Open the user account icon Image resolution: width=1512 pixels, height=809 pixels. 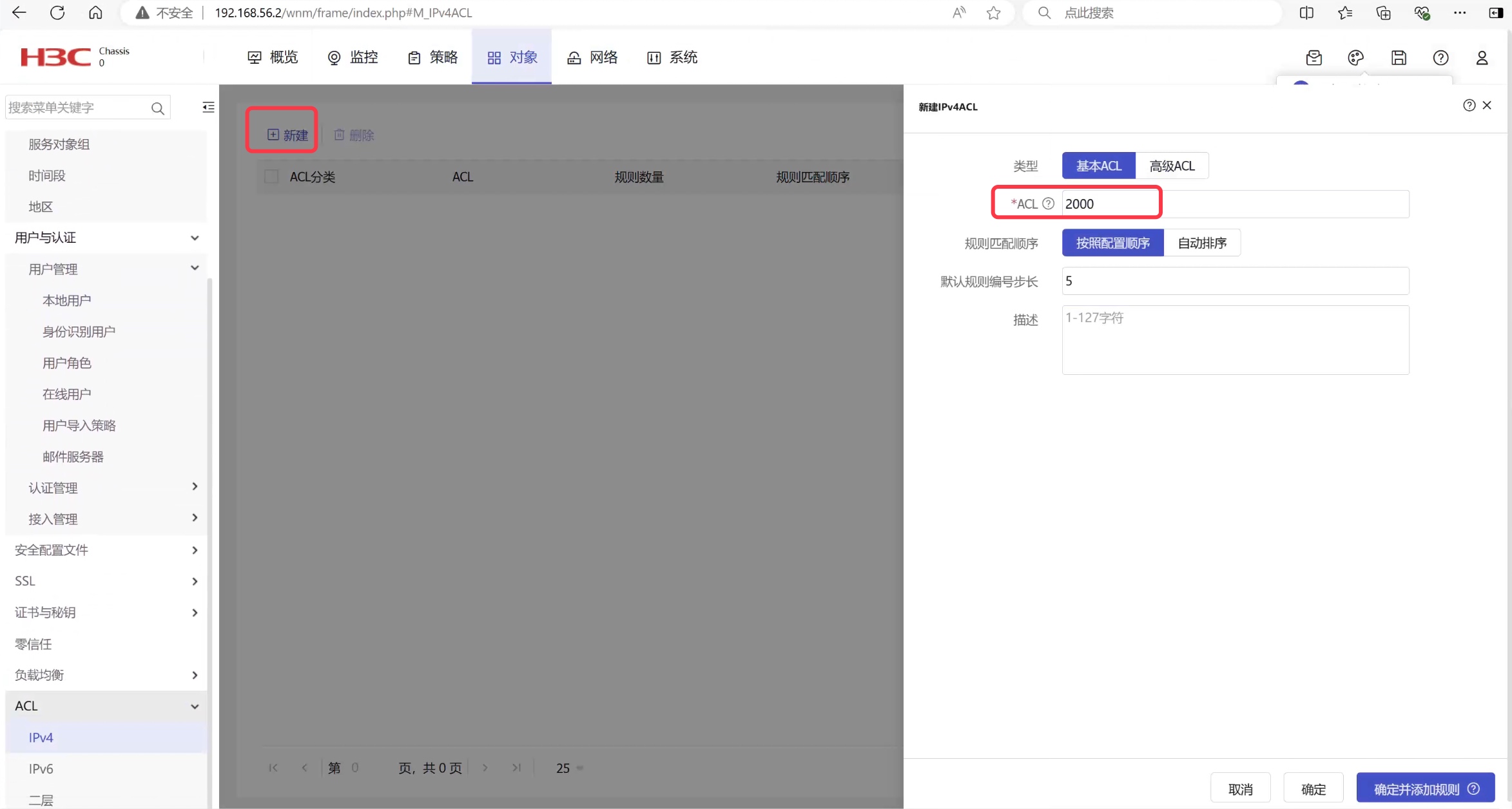pos(1482,57)
